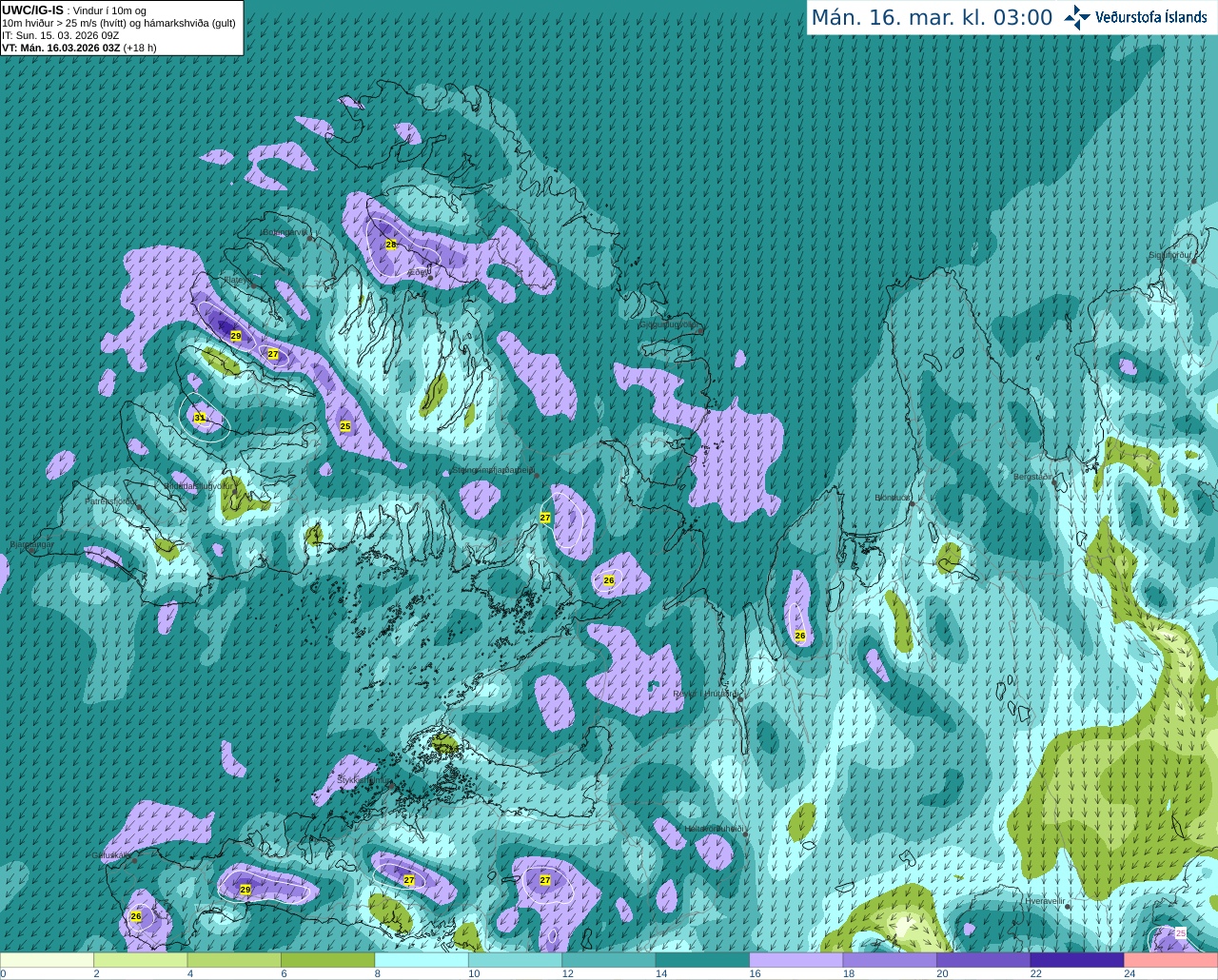Viewport: 1218px width, 980px height.
Task: Pick the 4–6 m/s green legend swatch
Action: (234, 960)
